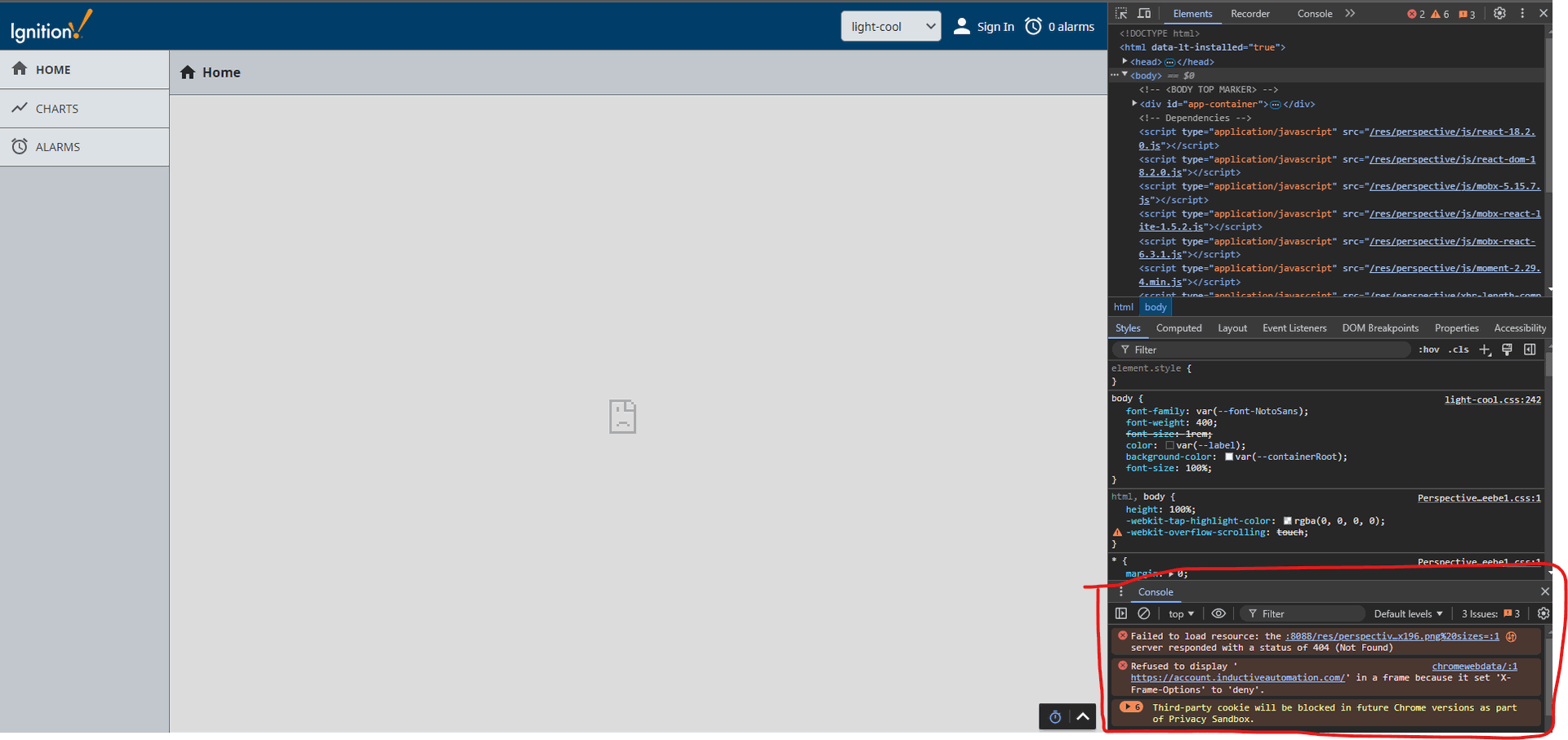Switch to the Styles tab
This screenshot has height=740, width=1568.
pos(1128,328)
